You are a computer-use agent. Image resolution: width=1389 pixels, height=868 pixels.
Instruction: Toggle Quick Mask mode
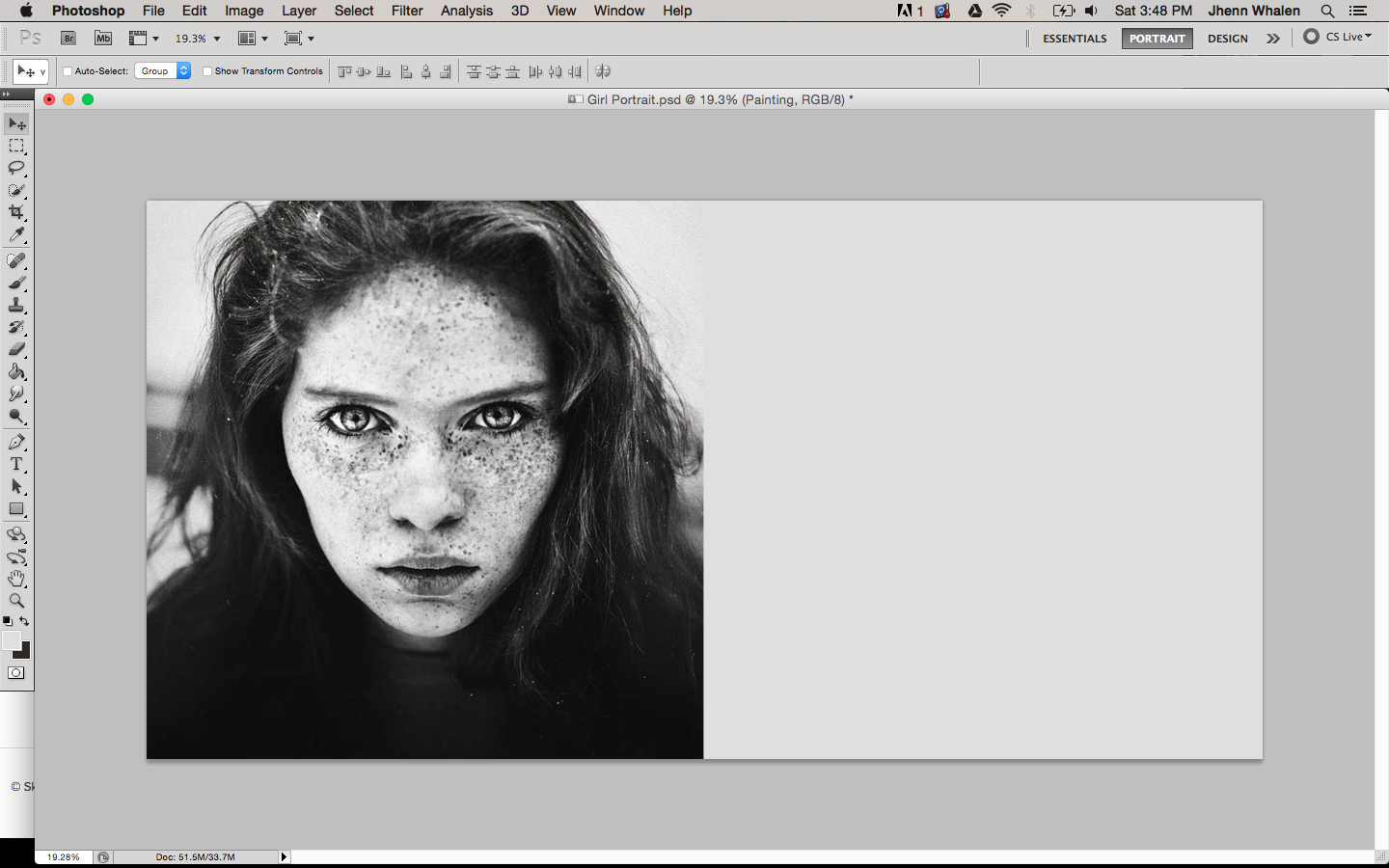coord(16,673)
